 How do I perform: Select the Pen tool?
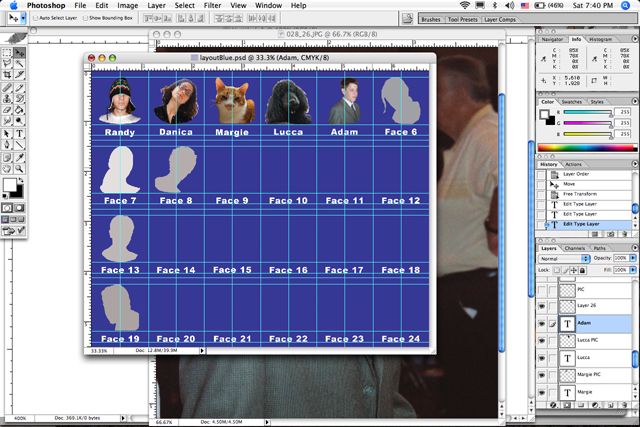[7, 145]
